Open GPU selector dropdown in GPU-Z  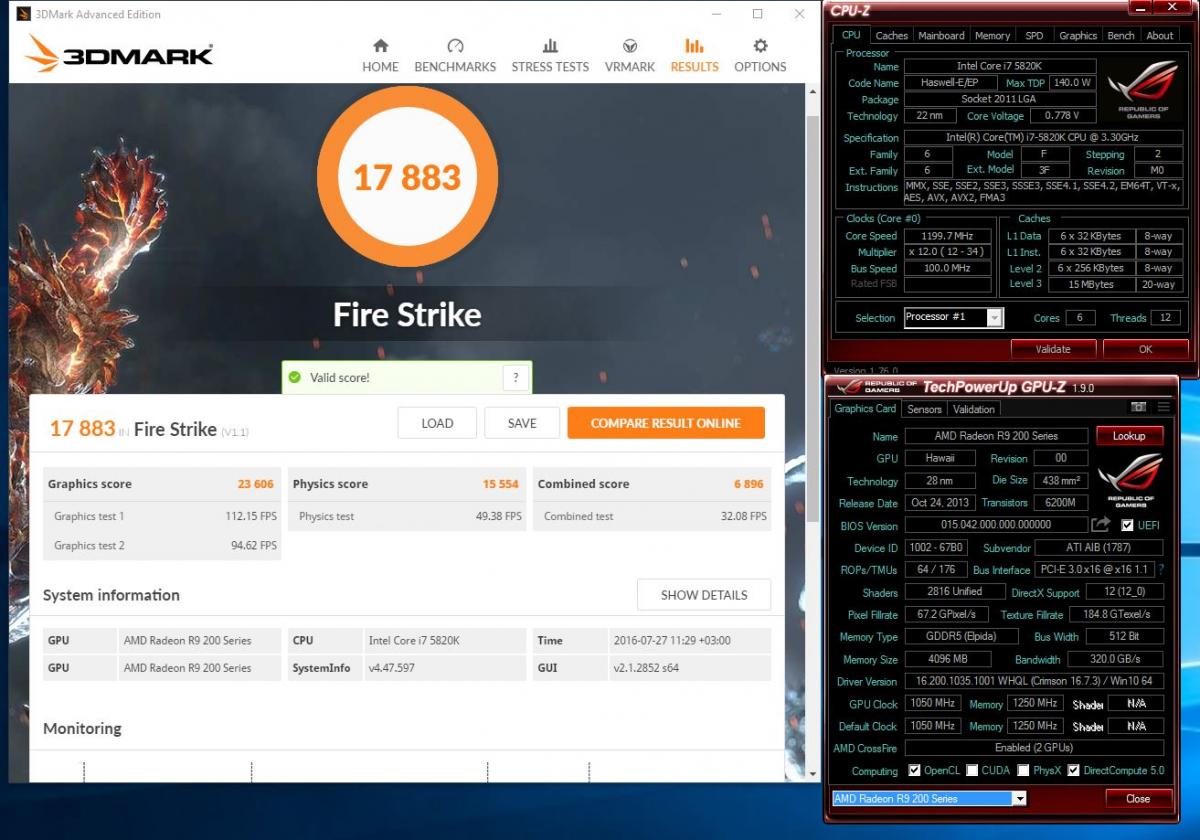click(929, 798)
